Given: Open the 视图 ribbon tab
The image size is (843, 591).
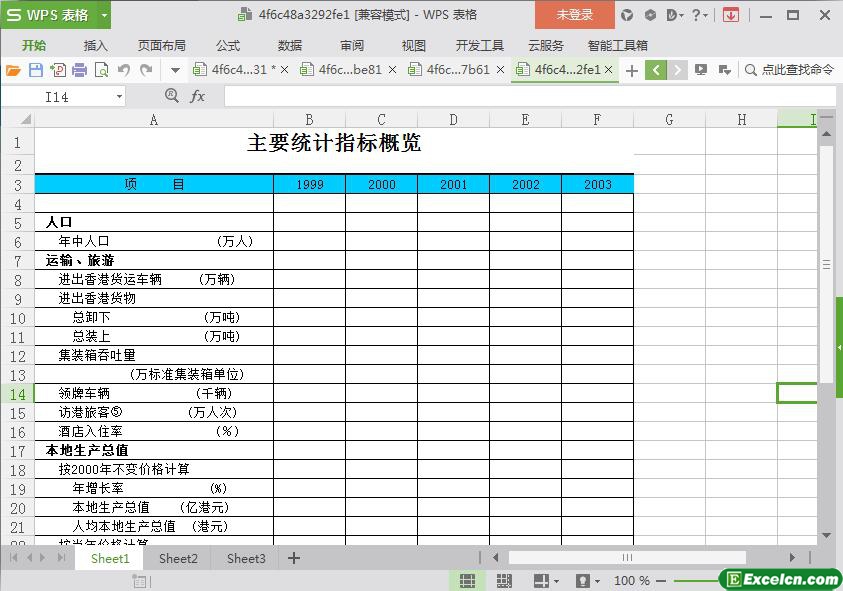Looking at the screenshot, I should tap(413, 45).
